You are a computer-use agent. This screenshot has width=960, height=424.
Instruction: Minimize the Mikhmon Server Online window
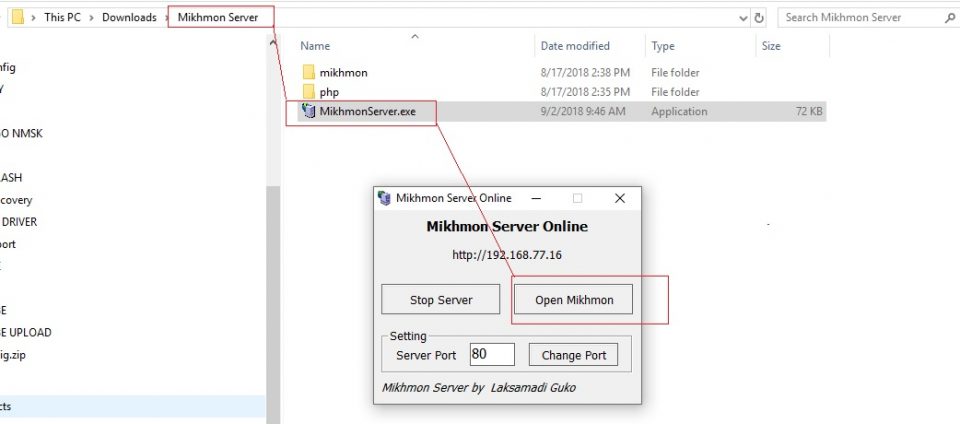[536, 198]
